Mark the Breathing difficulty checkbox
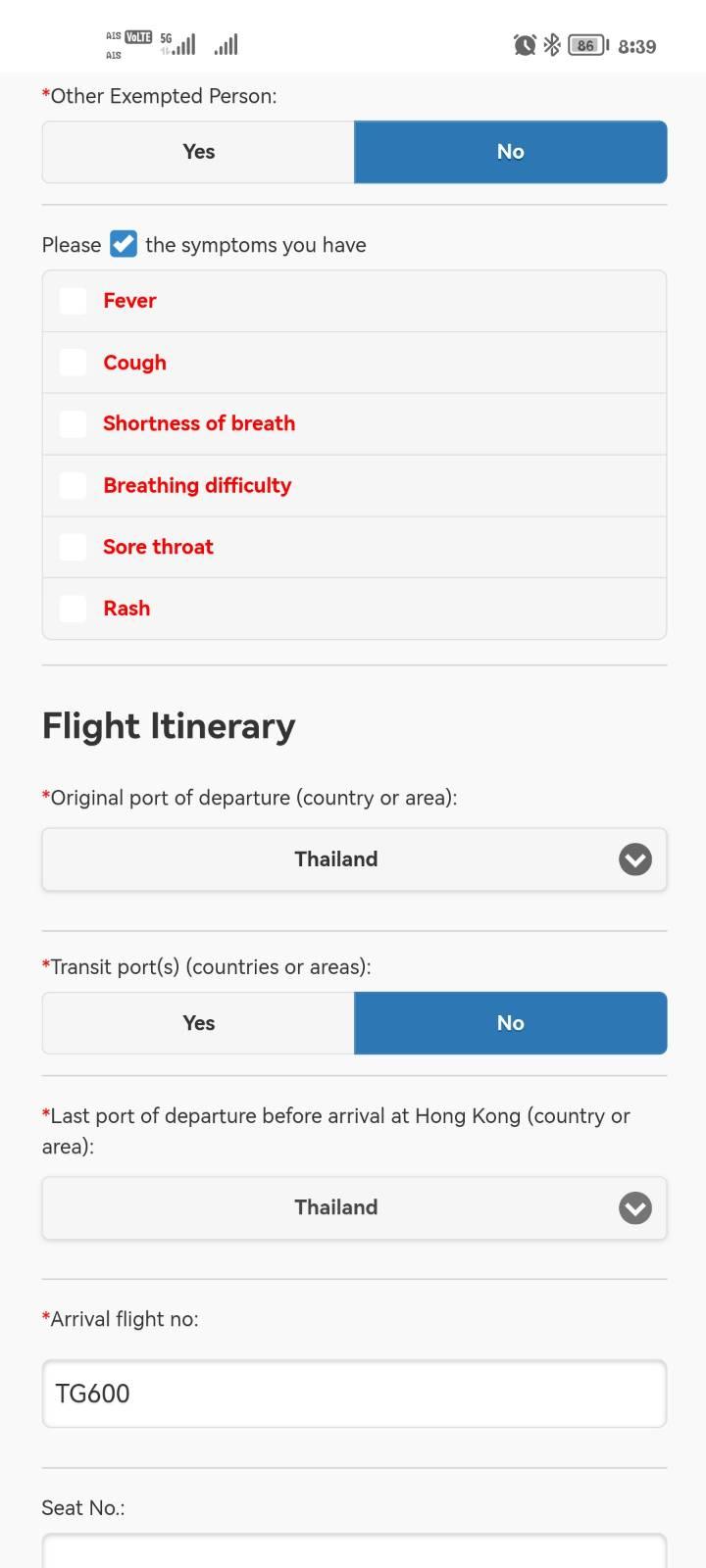Image resolution: width=706 pixels, height=1568 pixels. 74,485
